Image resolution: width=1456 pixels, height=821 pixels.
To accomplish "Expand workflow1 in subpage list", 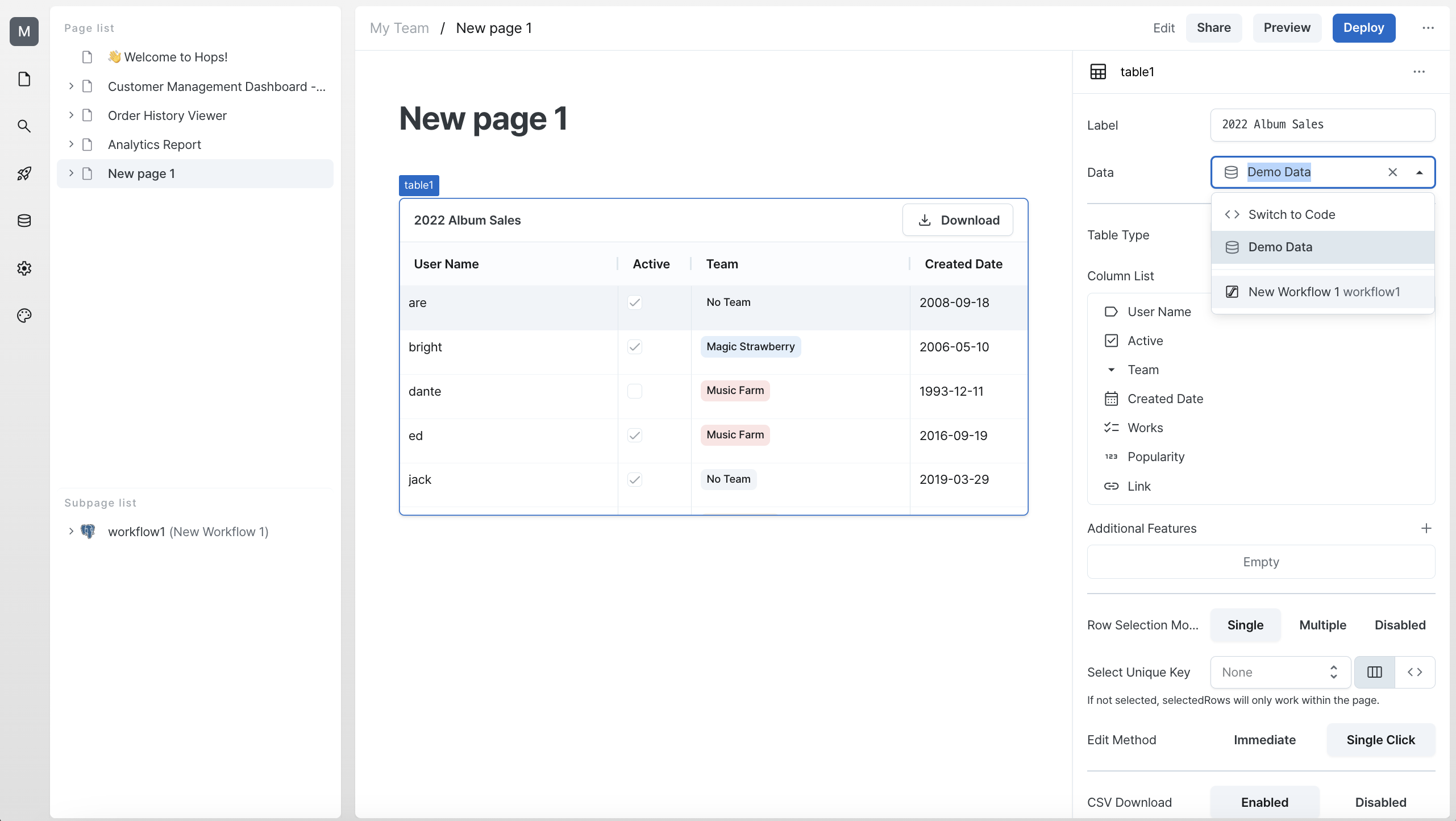I will click(71, 532).
